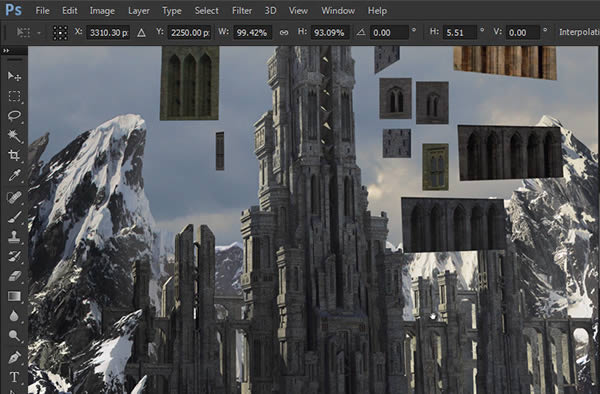600x394 pixels.
Task: Click the reference point location grid
Action: [x=60, y=33]
